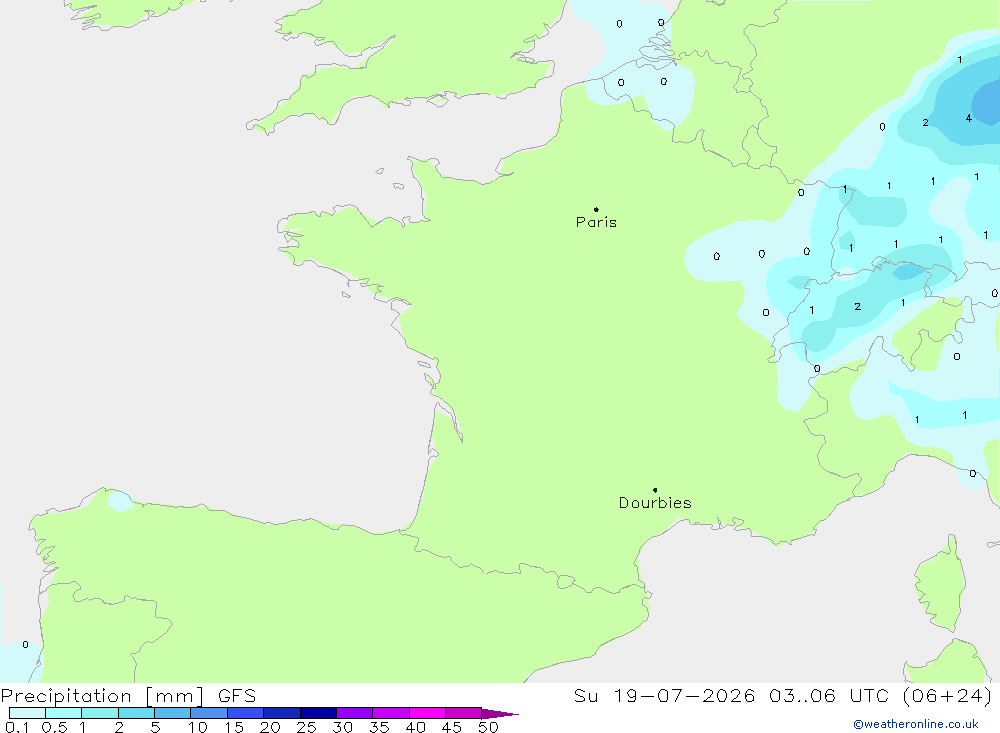
Task: Pick the 40 mm magenta legend swatch
Action: point(427,713)
